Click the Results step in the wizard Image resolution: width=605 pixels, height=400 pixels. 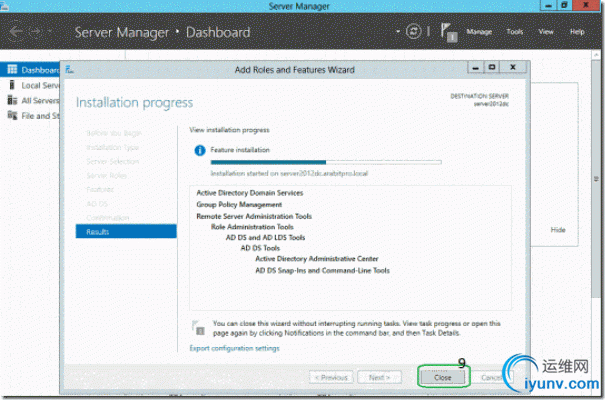click(126, 231)
